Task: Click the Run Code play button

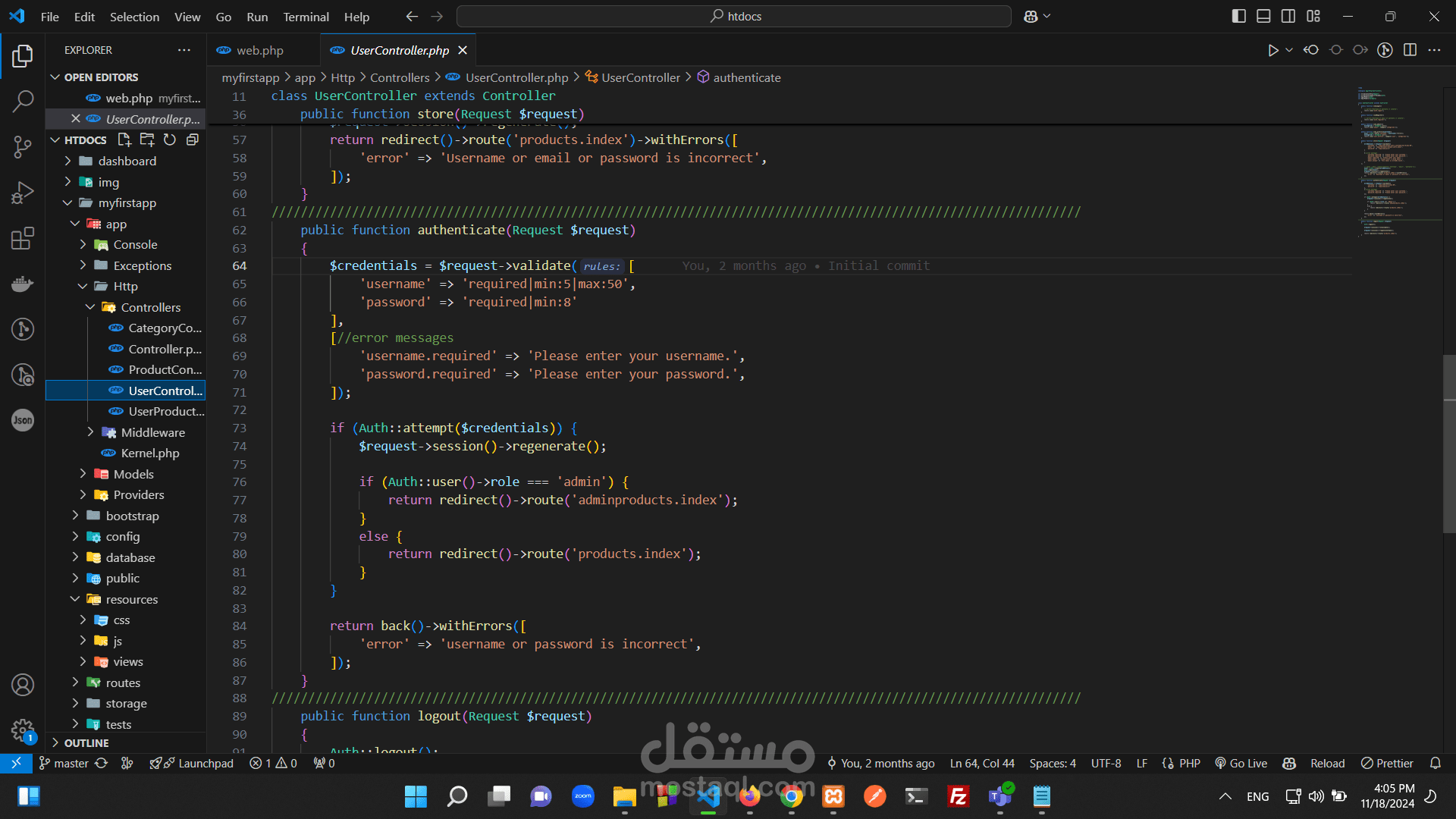Action: (1272, 50)
